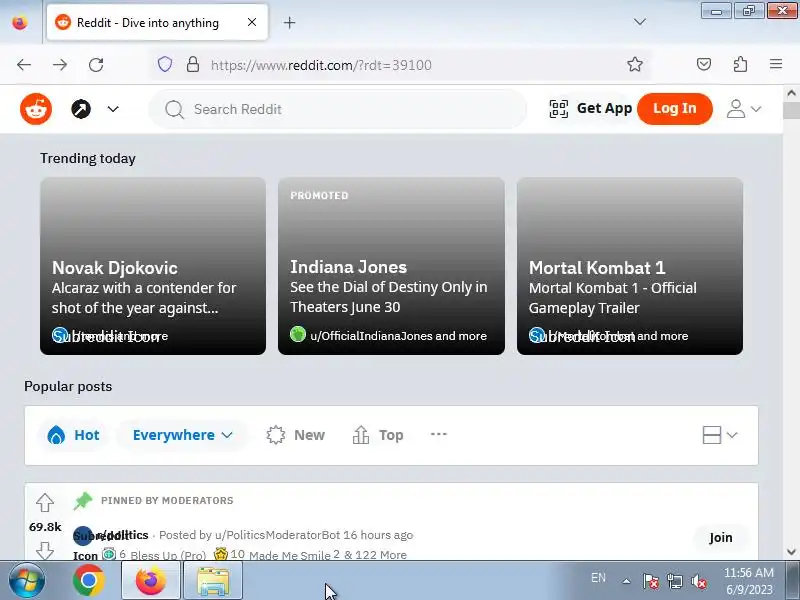Open the Windows Explorer taskbar icon
The image size is (800, 600).
pos(213,581)
